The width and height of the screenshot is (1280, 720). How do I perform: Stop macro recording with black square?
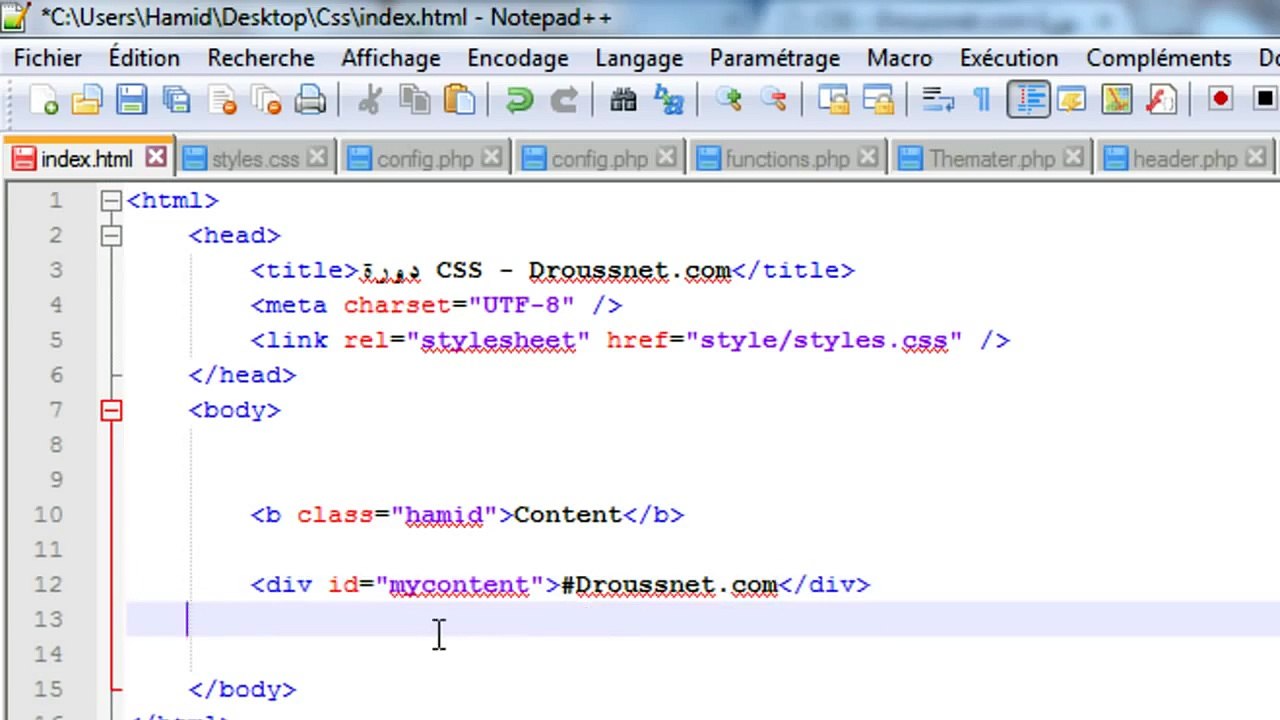[x=1264, y=99]
